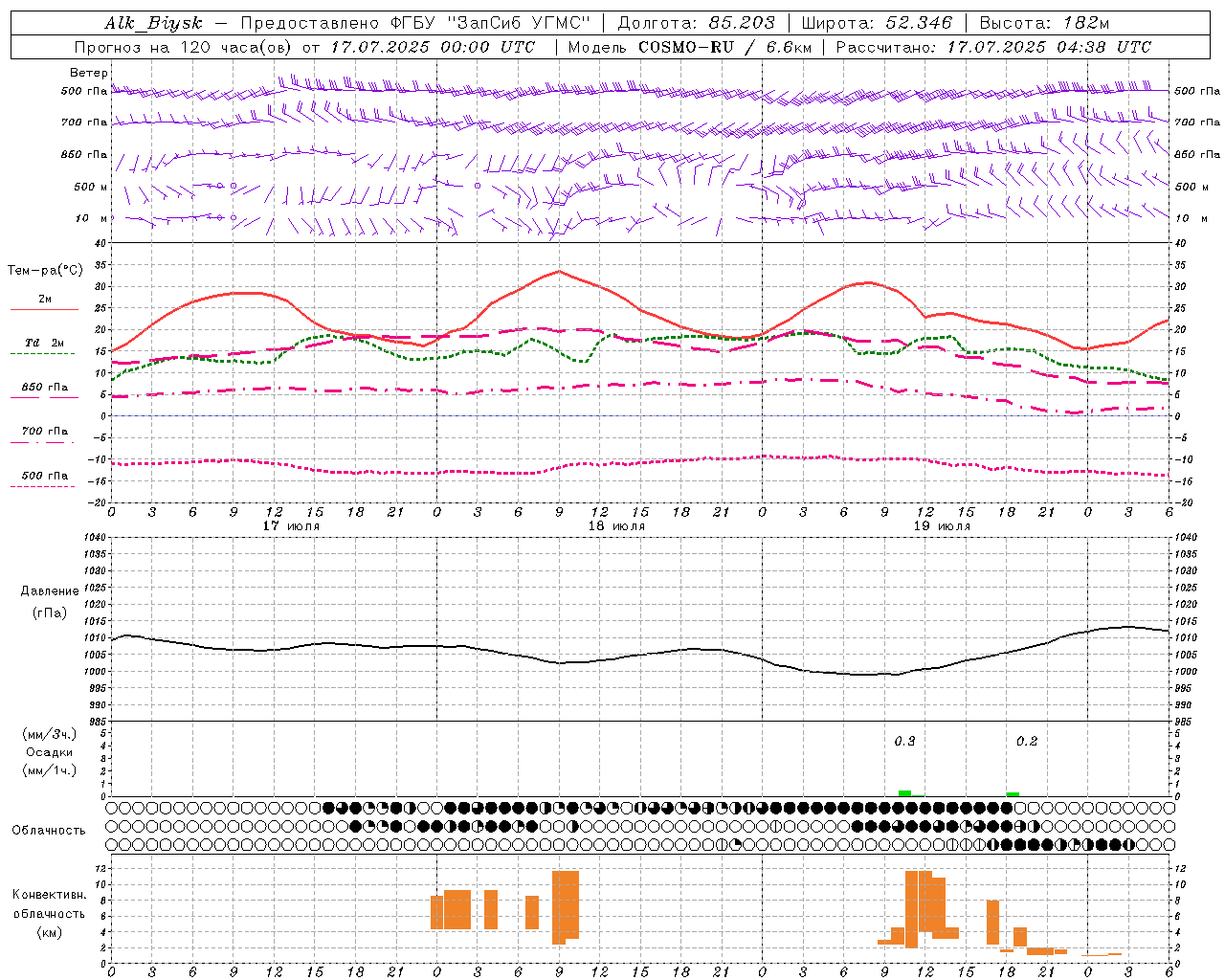Image resolution: width=1225 pixels, height=980 pixels.
Task: Click the 1040 top tick of pressure left axis
Action: point(94,538)
